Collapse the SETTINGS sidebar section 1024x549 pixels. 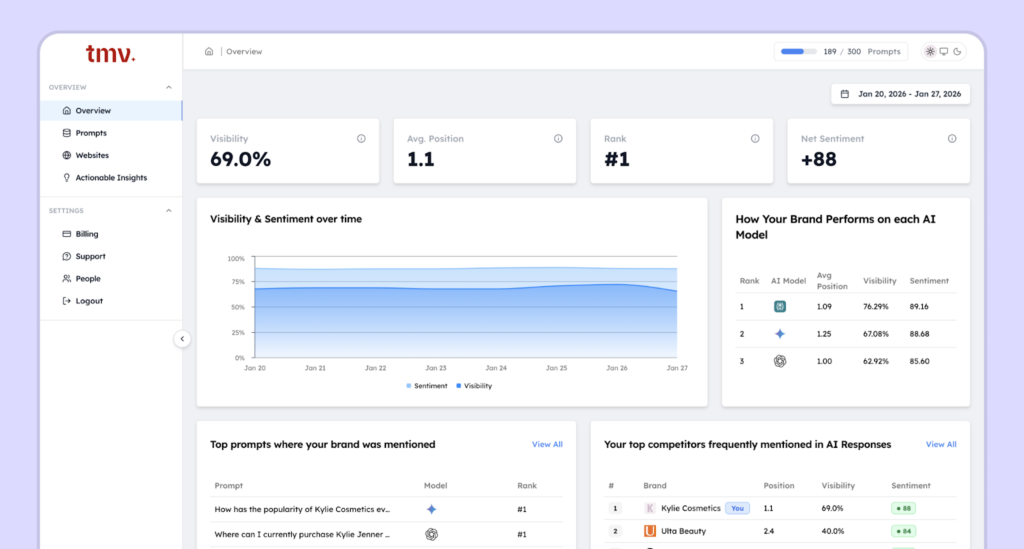tap(168, 211)
